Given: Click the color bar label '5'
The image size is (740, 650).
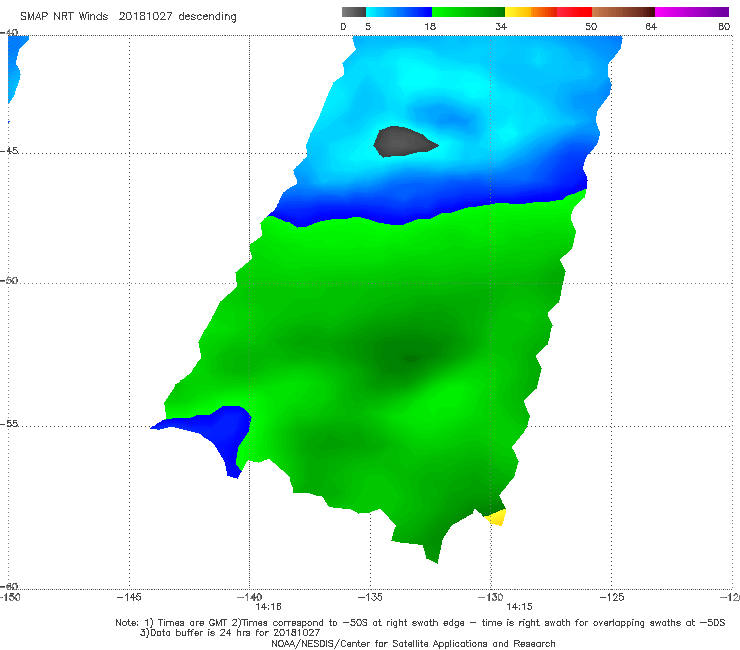Looking at the screenshot, I should pyautogui.click(x=368, y=26).
